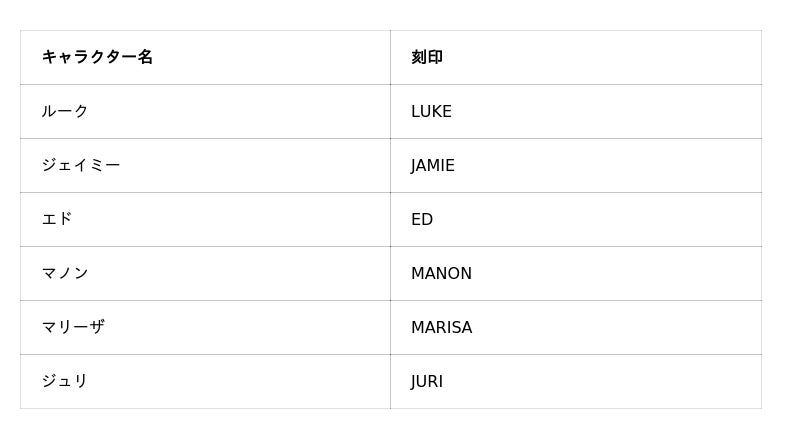Choose the table row for エド
The image size is (800, 439).
click(x=390, y=220)
